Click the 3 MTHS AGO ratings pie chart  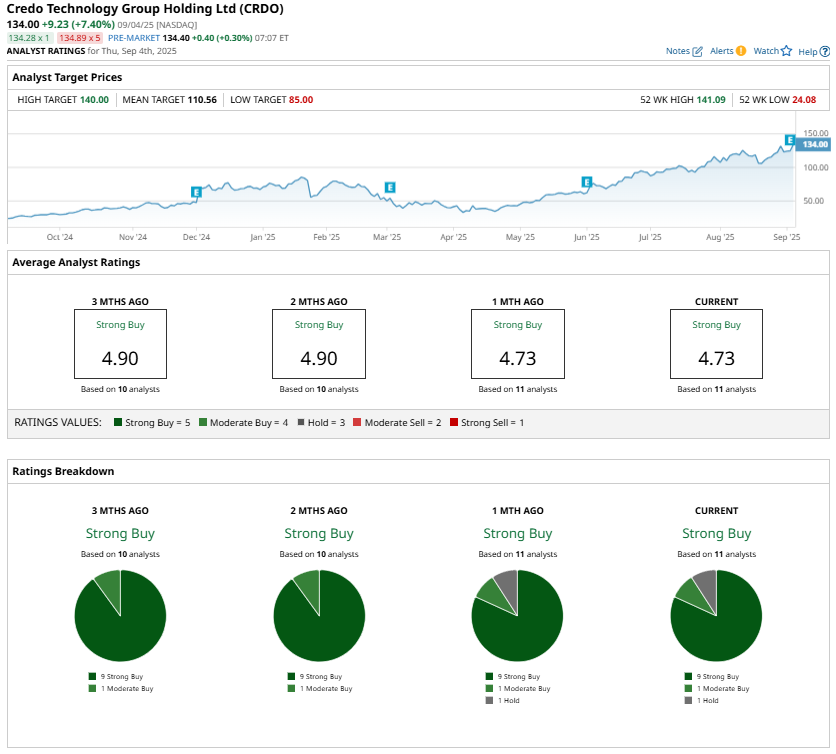coord(120,616)
